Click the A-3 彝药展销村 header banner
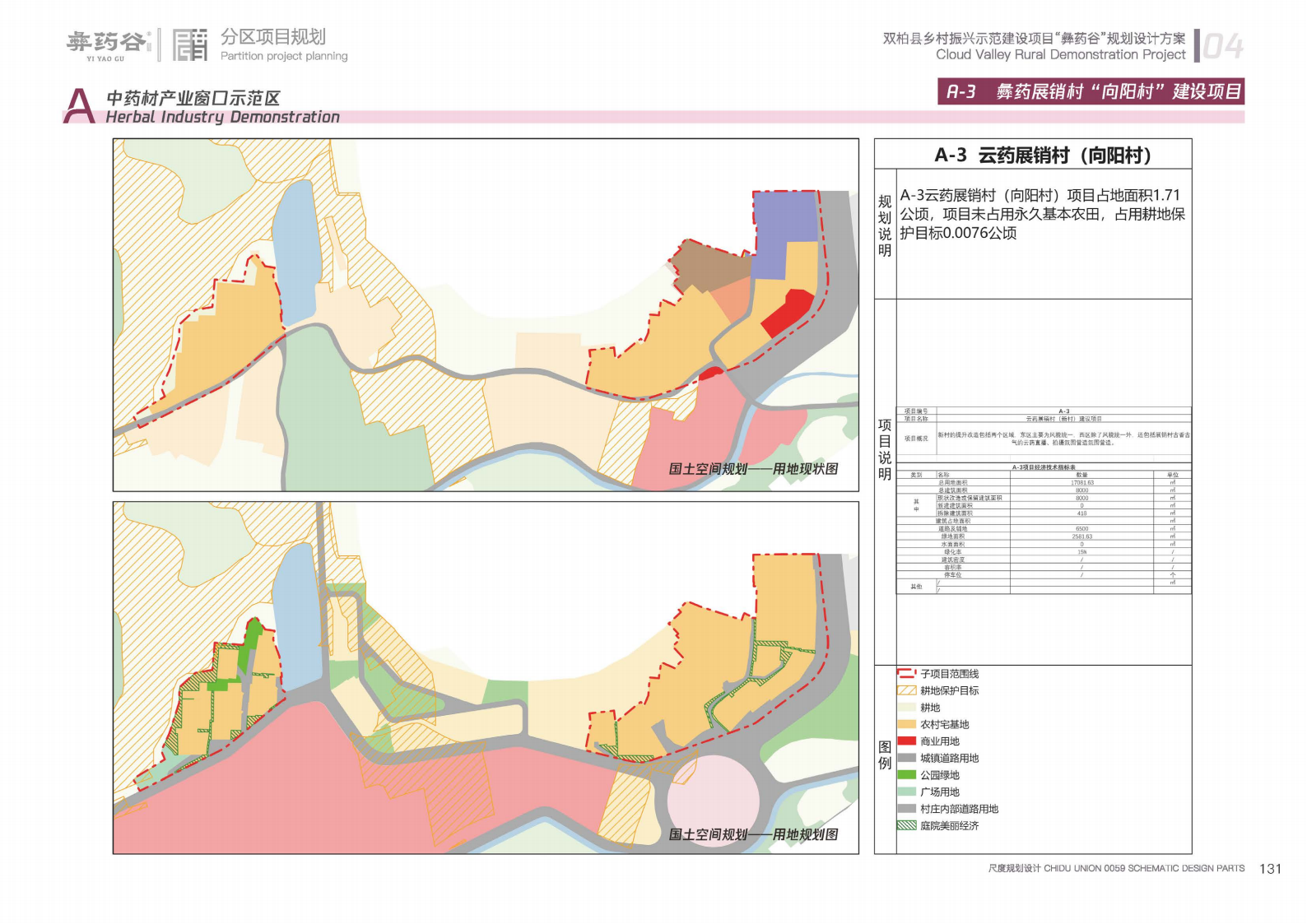This screenshot has height=924, width=1307. point(1091,91)
